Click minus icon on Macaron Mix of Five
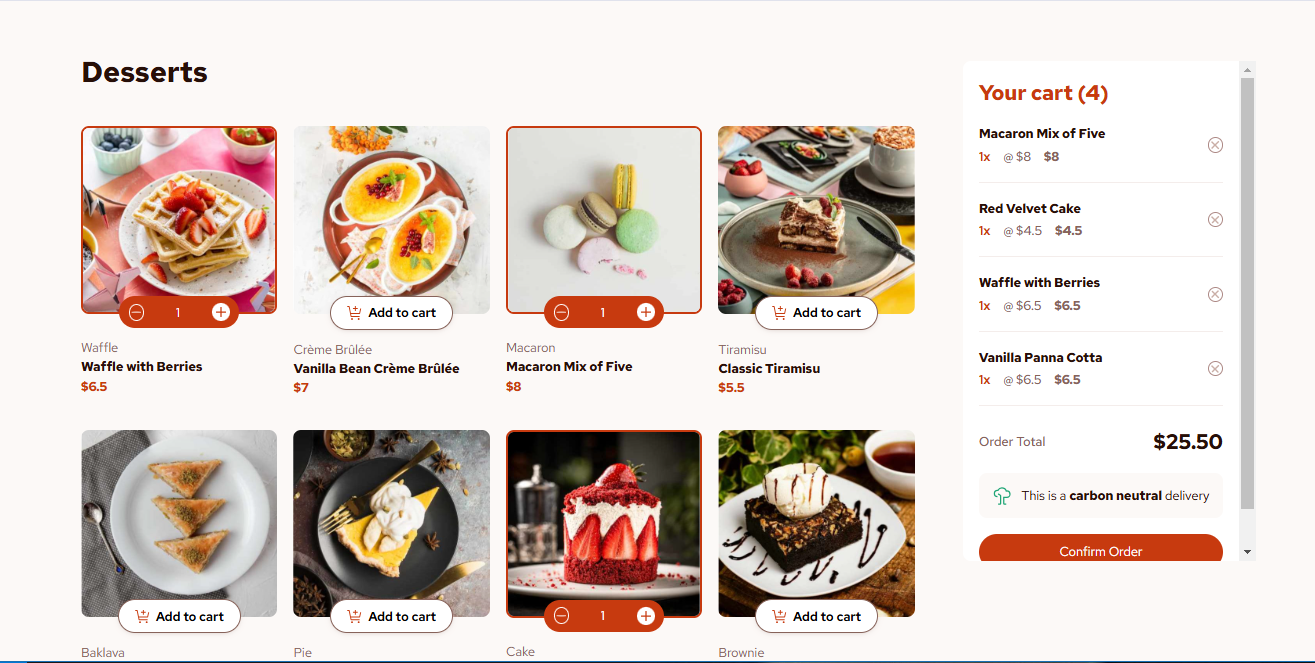 [562, 313]
